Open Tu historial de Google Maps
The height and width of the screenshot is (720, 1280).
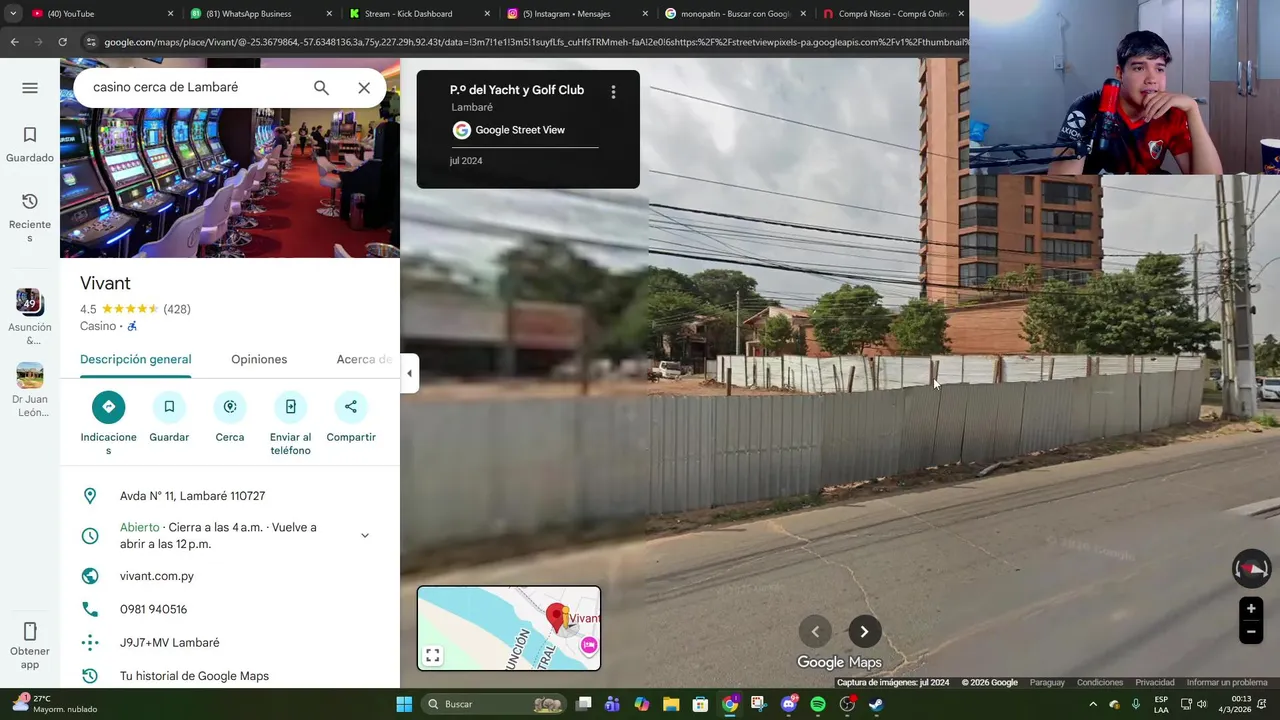(x=194, y=676)
